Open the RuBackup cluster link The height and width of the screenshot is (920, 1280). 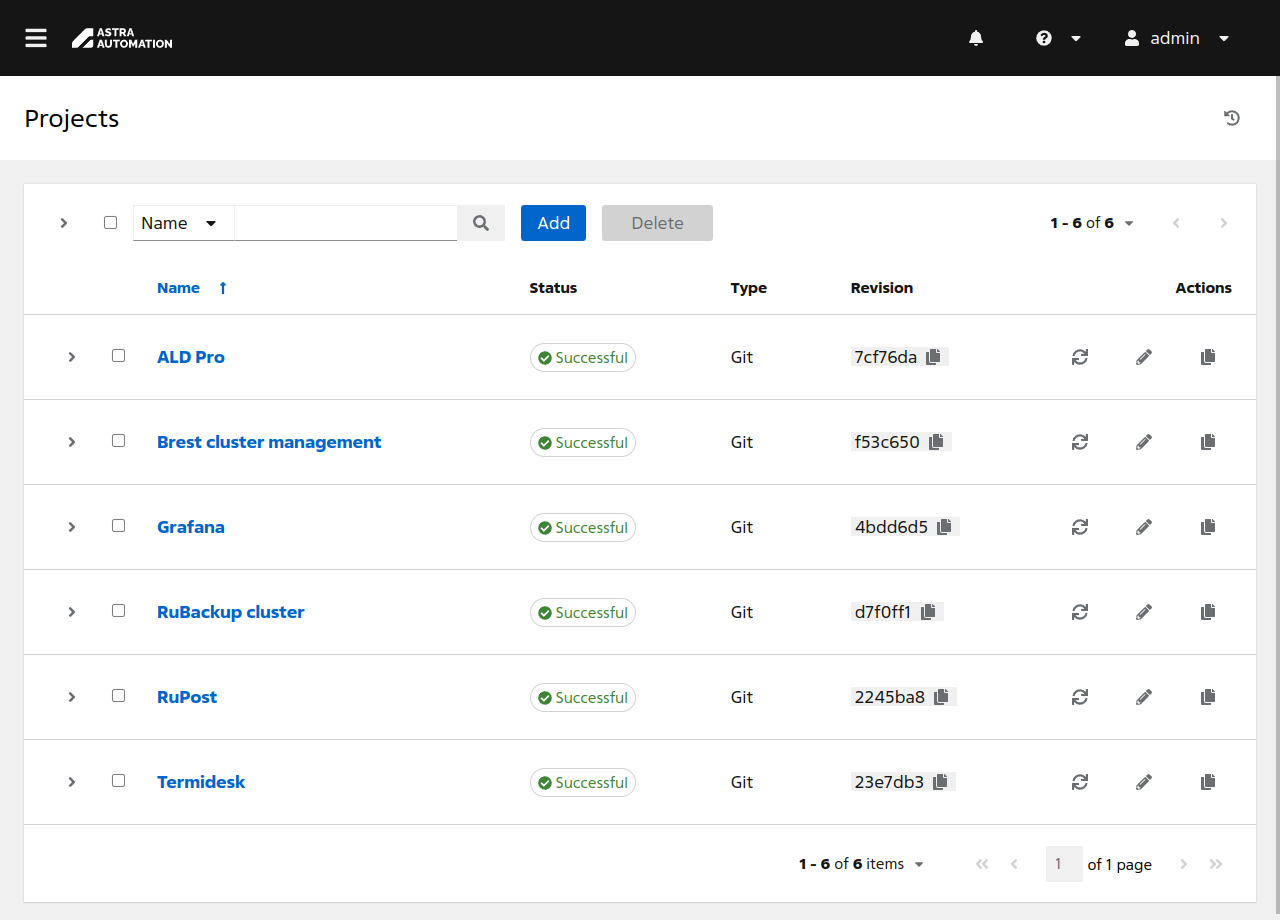click(231, 612)
